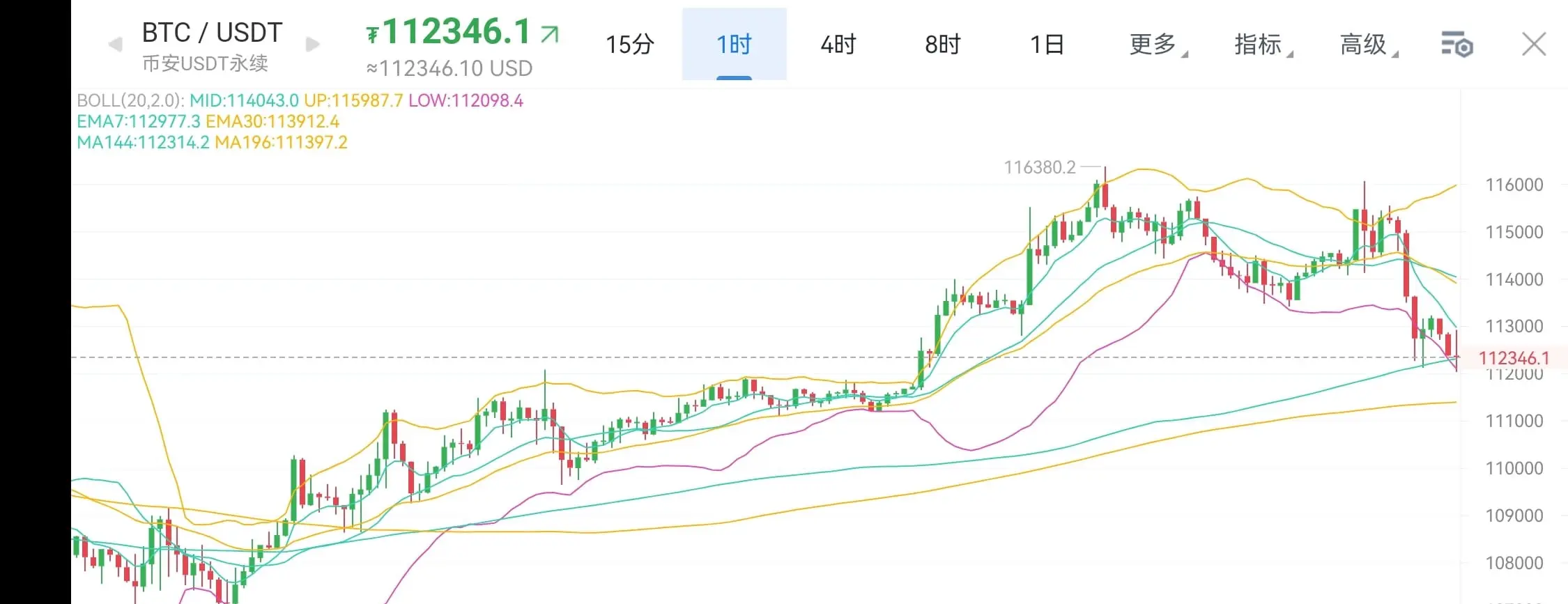Click EMA7:112977.3 indicator value
Image resolution: width=1568 pixels, height=604 pixels.
click(139, 121)
